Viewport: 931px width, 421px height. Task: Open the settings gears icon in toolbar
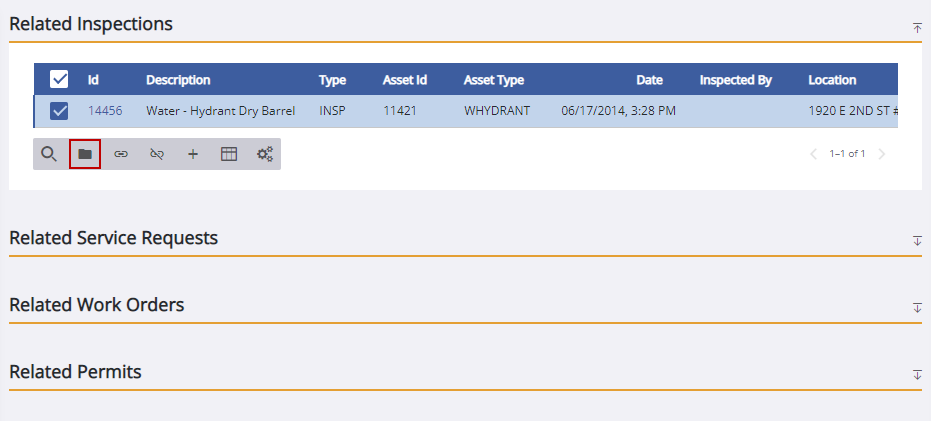point(265,154)
